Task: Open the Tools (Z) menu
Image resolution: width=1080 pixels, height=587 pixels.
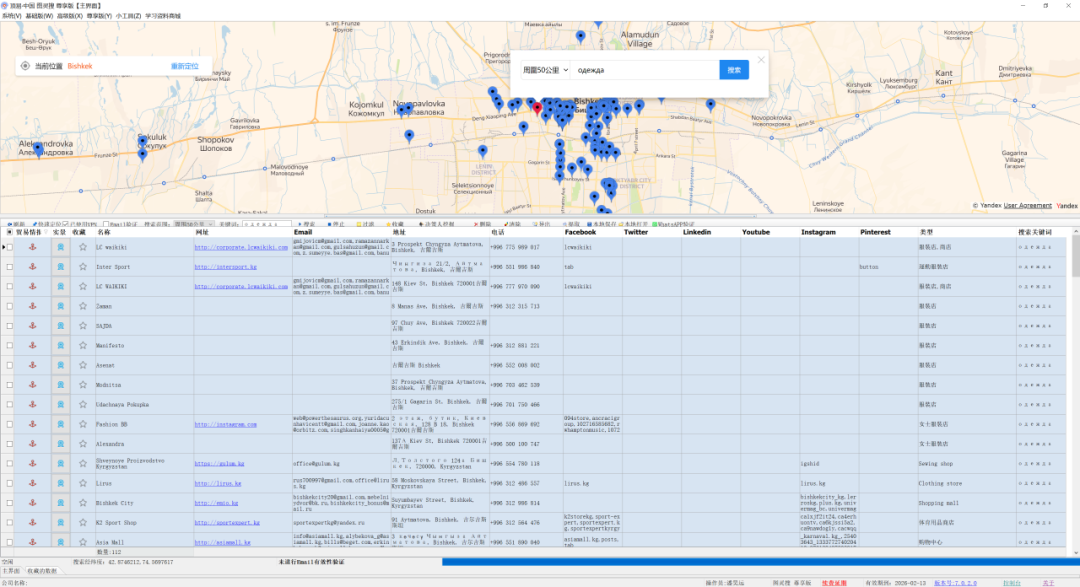Action: [129, 16]
